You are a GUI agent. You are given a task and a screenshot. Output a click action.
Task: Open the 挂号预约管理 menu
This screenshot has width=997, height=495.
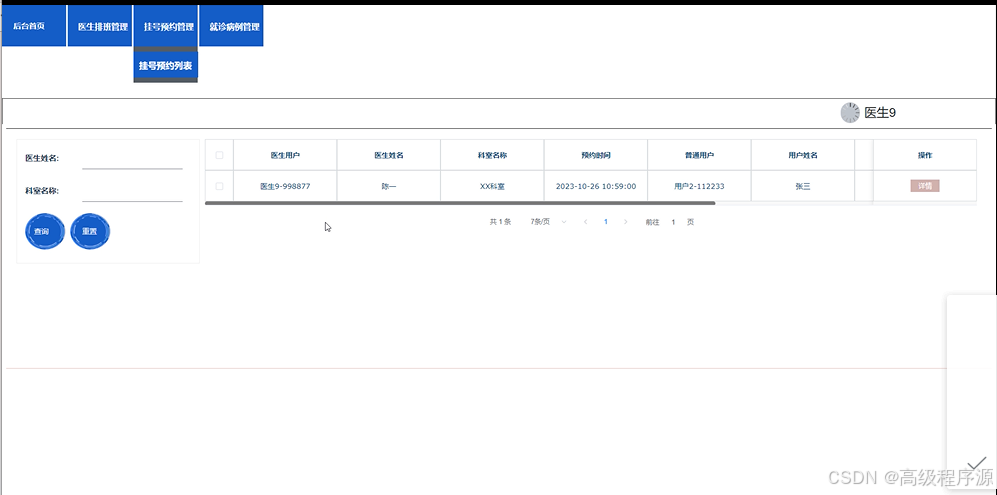pos(165,26)
